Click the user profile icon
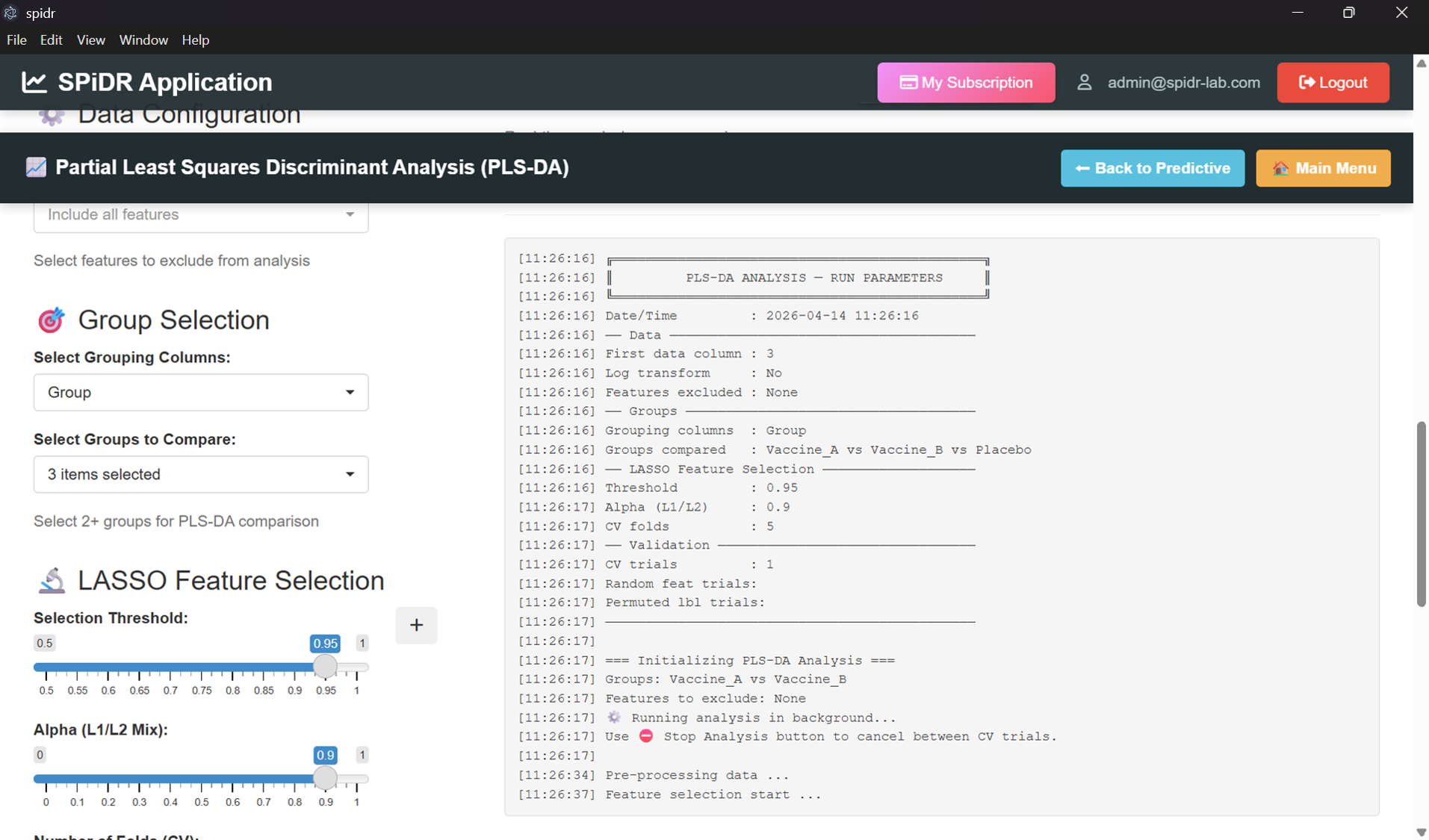The width and height of the screenshot is (1429, 840). click(1084, 82)
